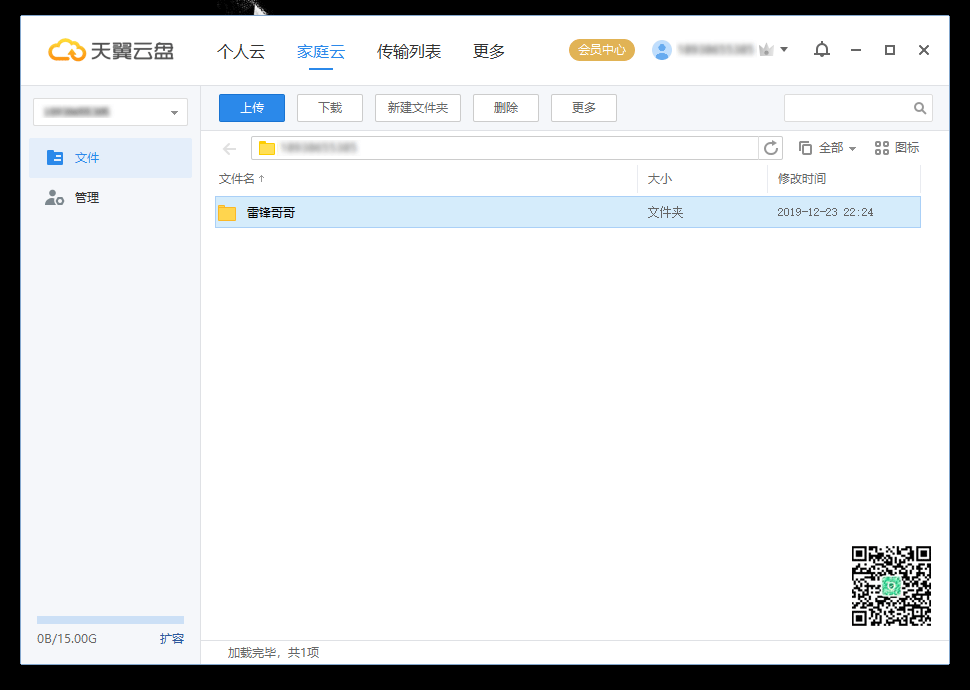Open the QR code image

pos(891,586)
